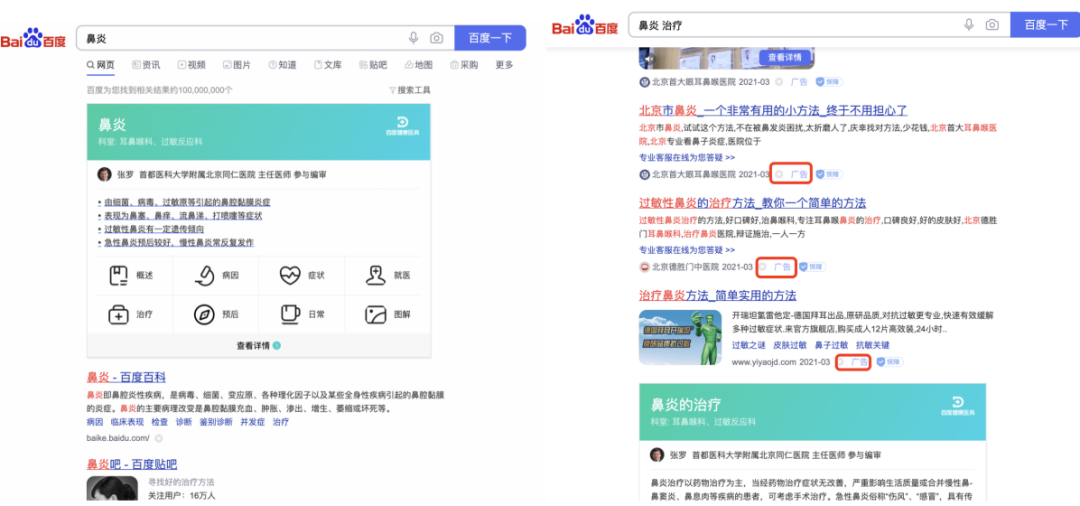Click the Baidu logo in left window
Image resolution: width=1080 pixels, height=506 pixels.
33,39
